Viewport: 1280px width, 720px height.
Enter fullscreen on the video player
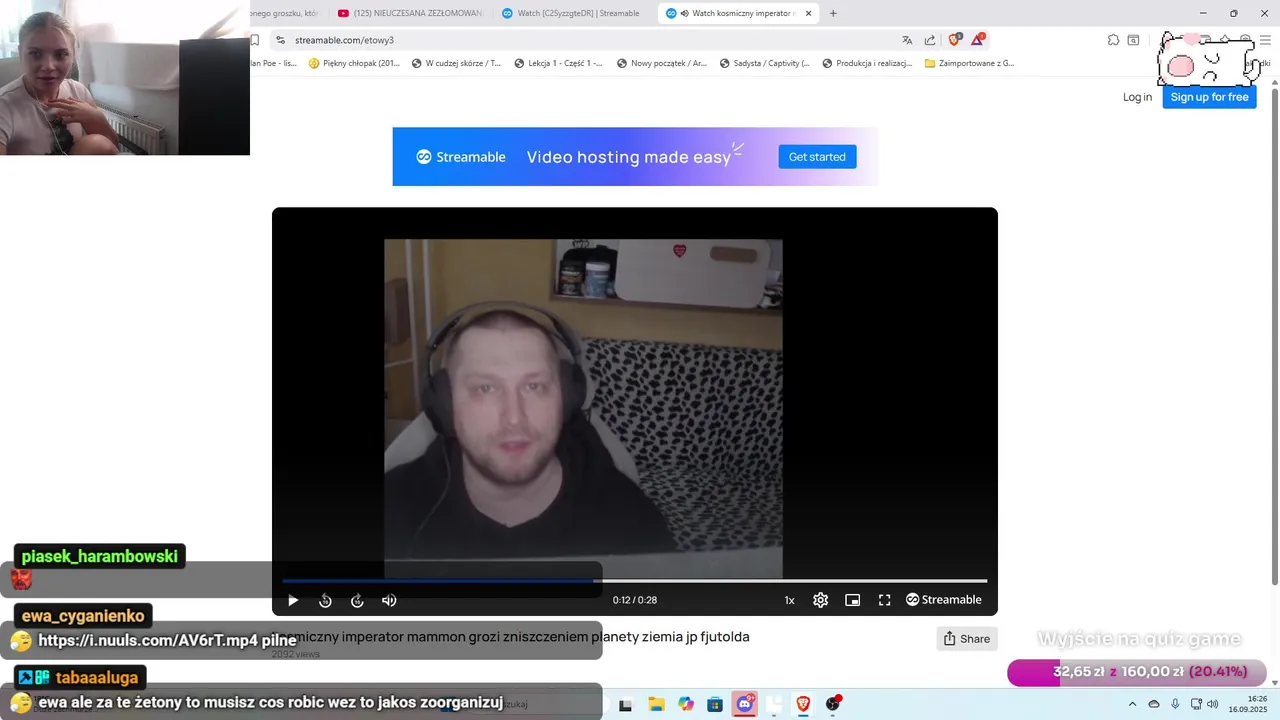pos(884,600)
